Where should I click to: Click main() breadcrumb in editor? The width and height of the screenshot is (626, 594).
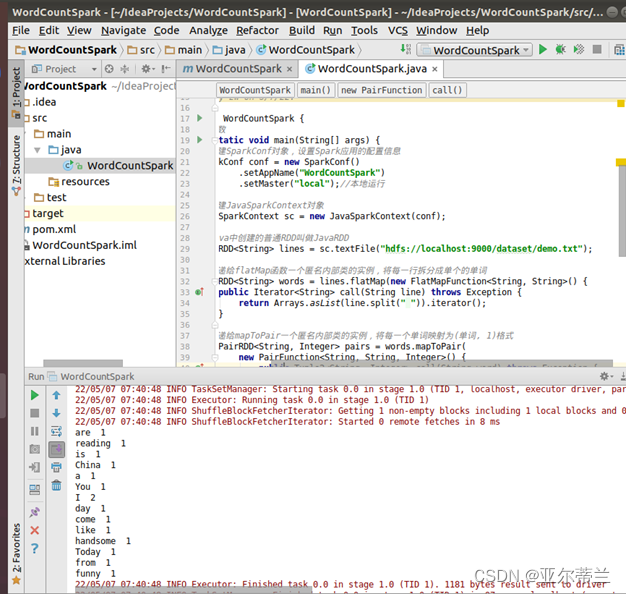click(x=315, y=90)
